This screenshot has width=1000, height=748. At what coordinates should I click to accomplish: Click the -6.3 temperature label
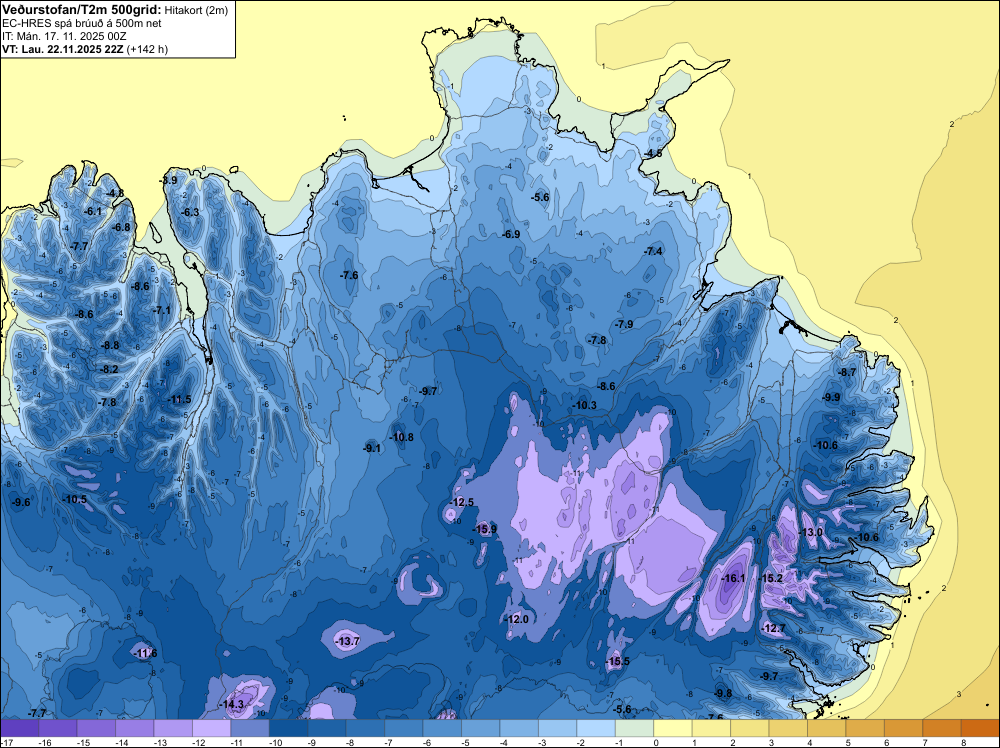tap(191, 212)
